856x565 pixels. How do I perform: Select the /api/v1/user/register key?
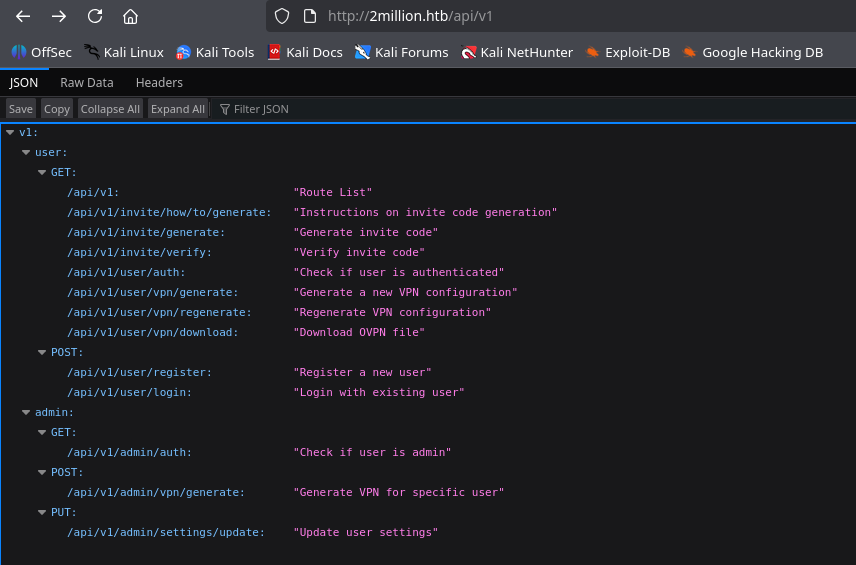coord(139,372)
